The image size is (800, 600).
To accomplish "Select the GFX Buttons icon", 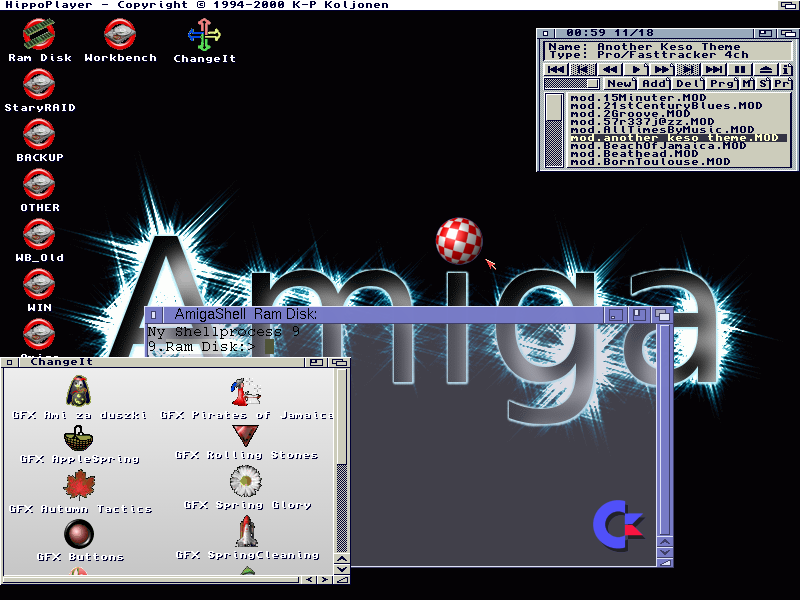I will (x=79, y=533).
